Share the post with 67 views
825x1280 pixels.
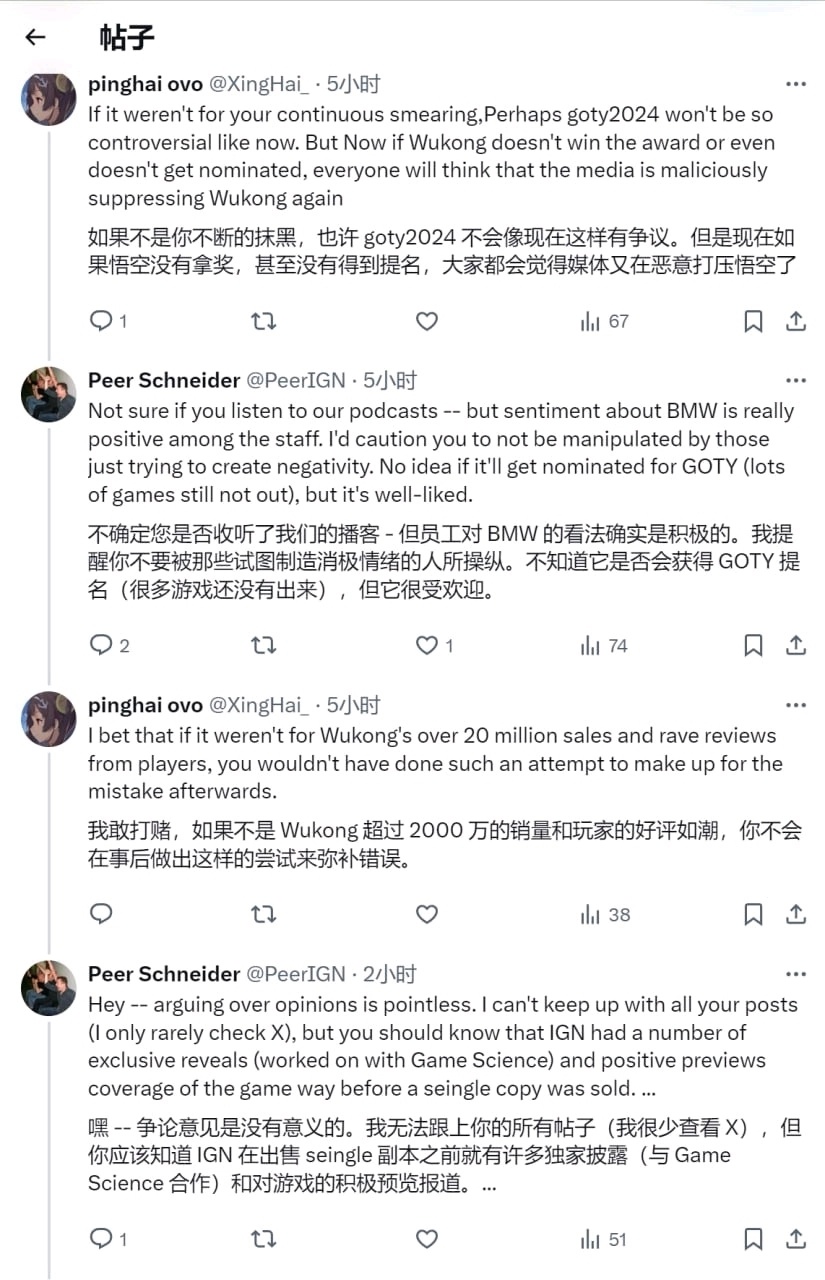coord(796,321)
